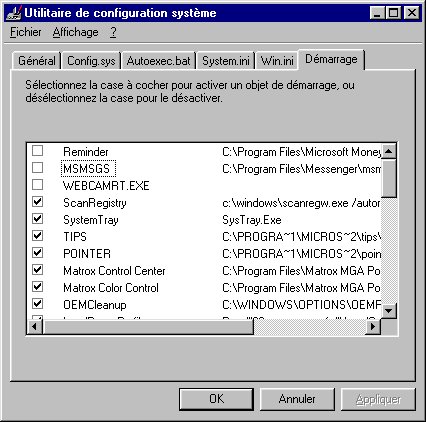The image size is (426, 422).
Task: Open the ? help menu
Action: click(x=113, y=32)
